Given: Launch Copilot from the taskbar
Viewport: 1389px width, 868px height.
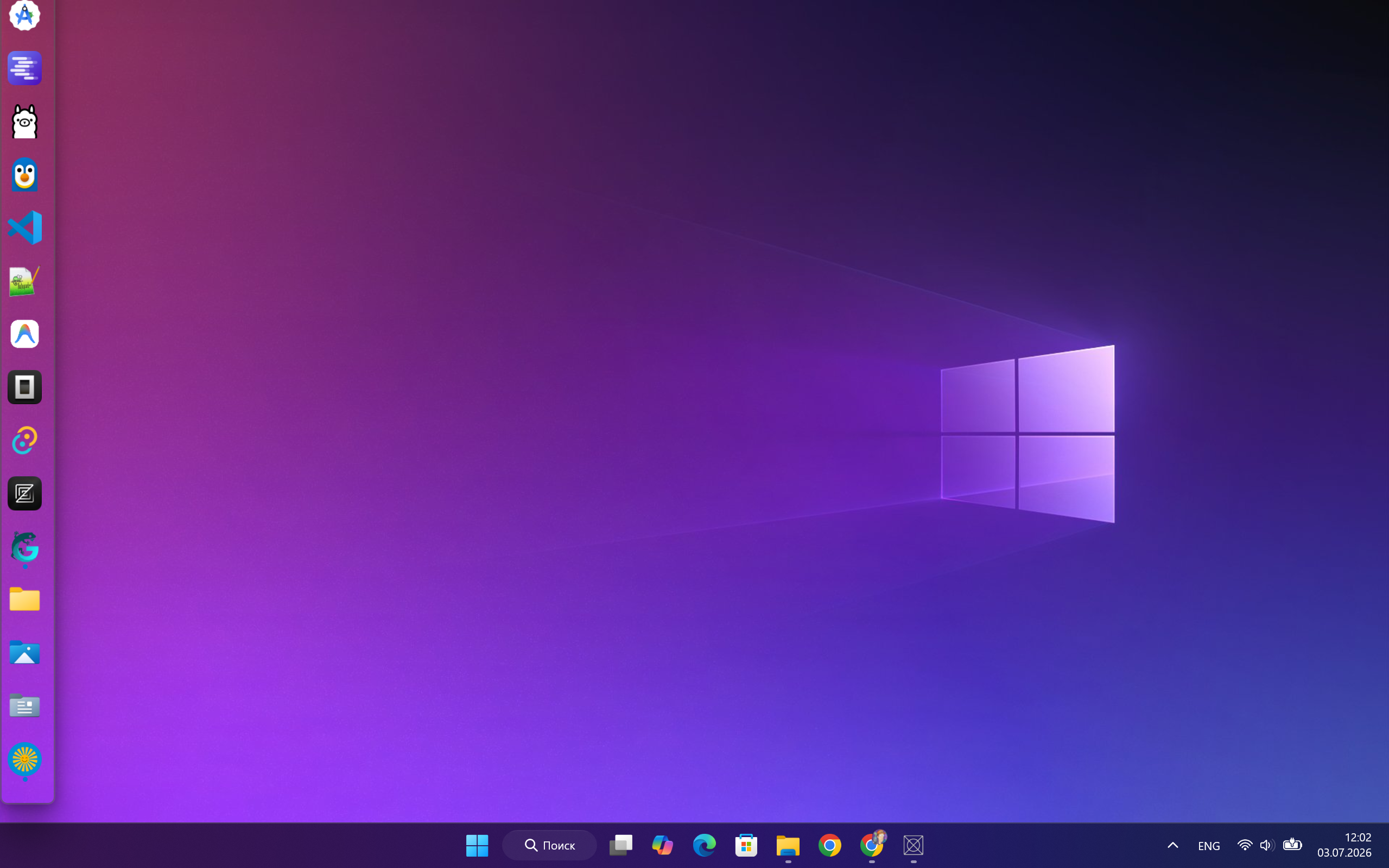Looking at the screenshot, I should 662,845.
